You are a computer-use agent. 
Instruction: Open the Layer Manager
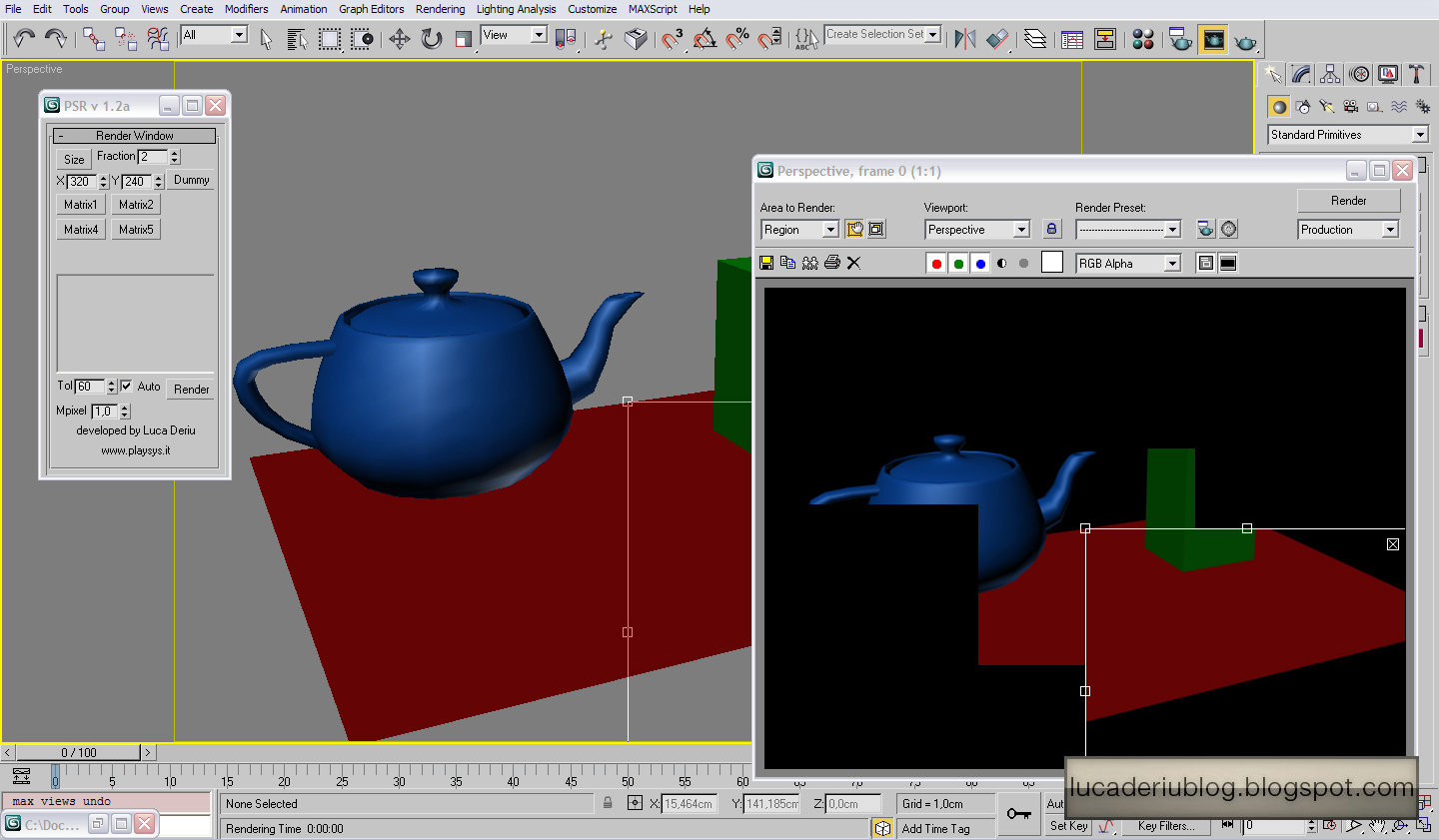click(x=1035, y=39)
